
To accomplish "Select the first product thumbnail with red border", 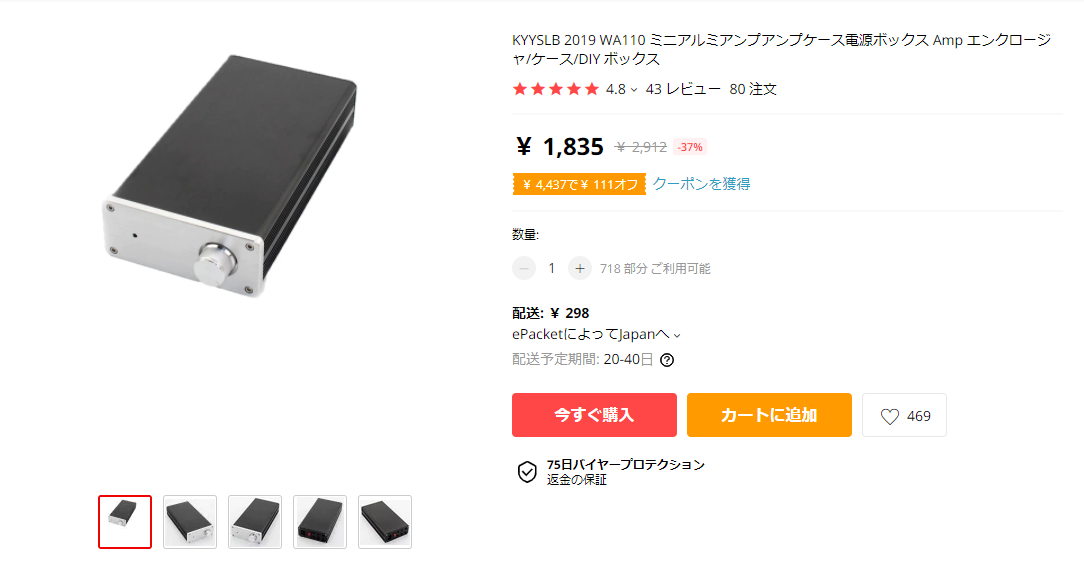I will point(125,522).
